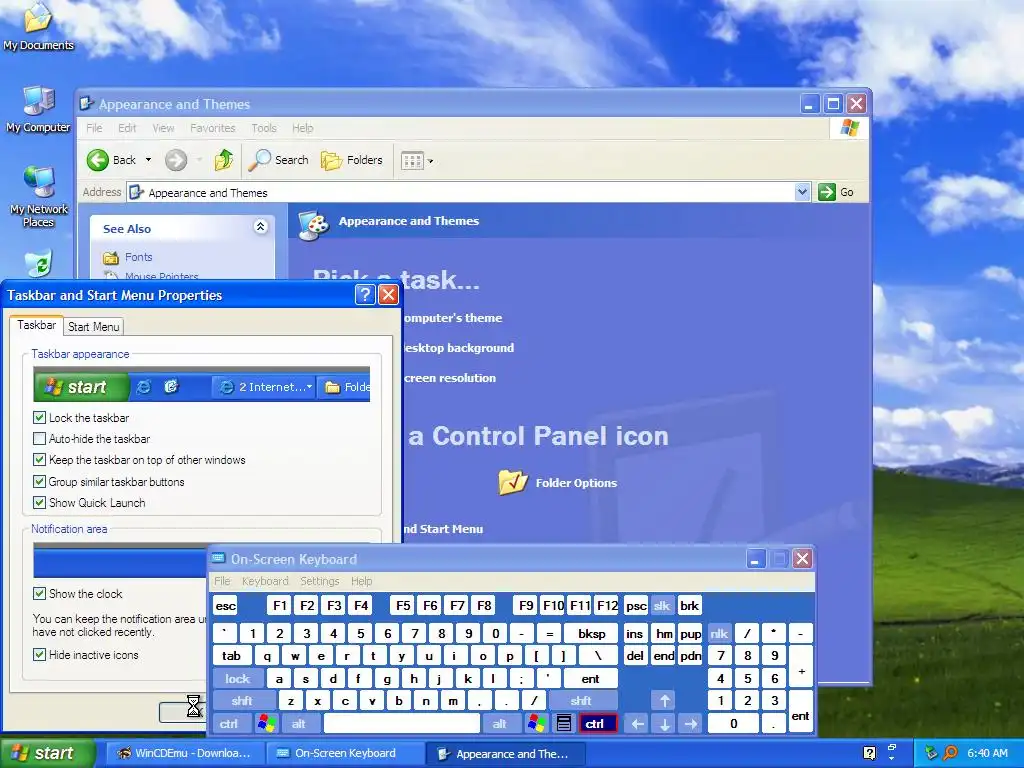Click the greyed Forward arrow icon in the toolbar
The image size is (1024, 768).
(176, 160)
